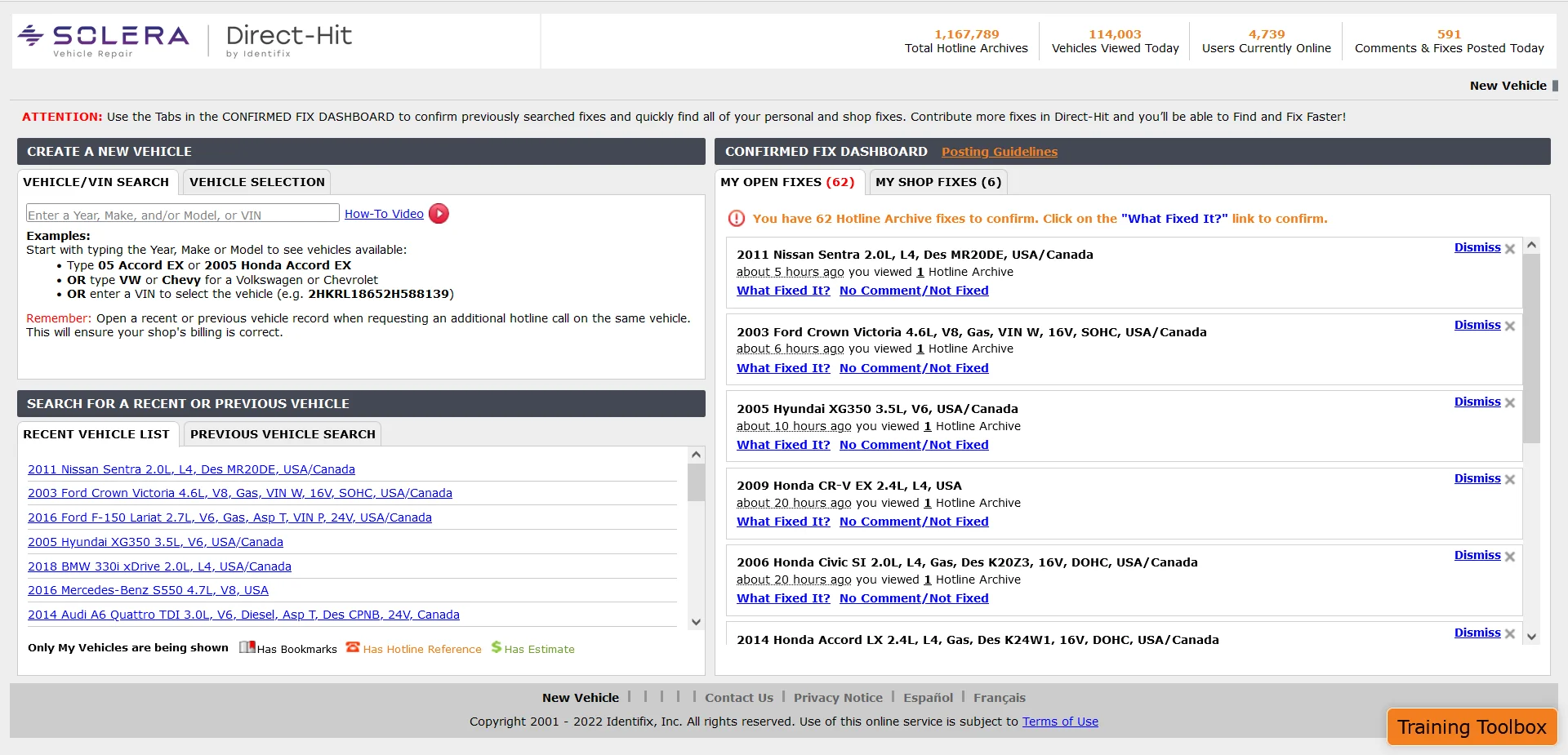Click the recent vehicle list scrollbar thumb

point(696,482)
